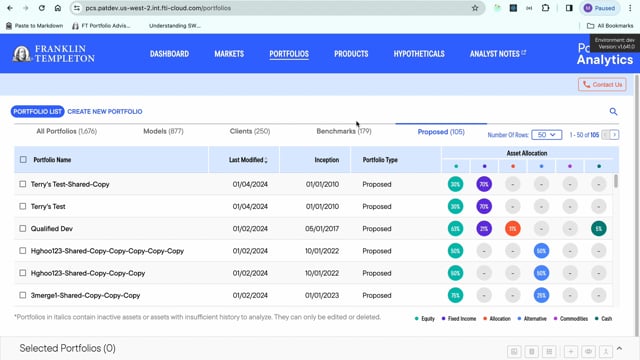Screen dimensions: 640x360
Task: Open the browser side panel icon
Action: point(569,8)
